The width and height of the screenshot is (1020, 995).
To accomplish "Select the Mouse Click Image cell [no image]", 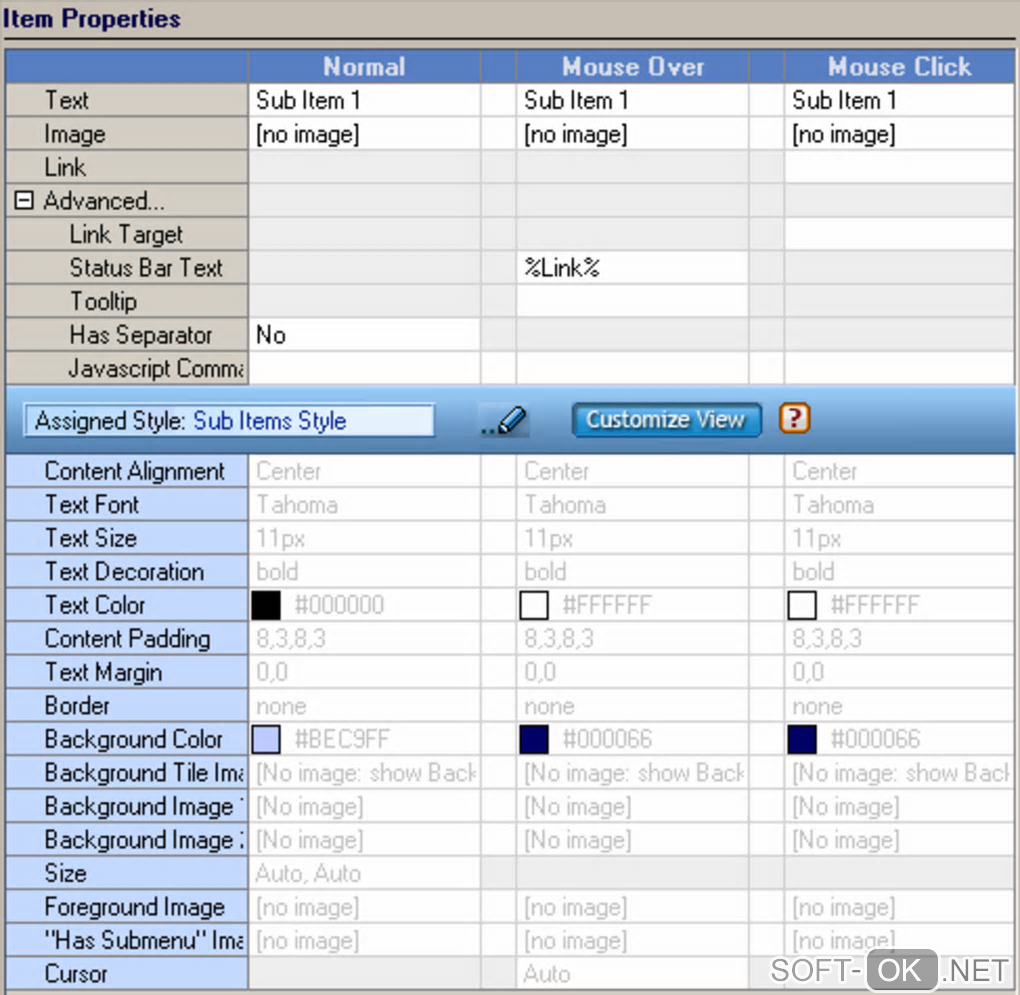I will pyautogui.click(x=899, y=134).
